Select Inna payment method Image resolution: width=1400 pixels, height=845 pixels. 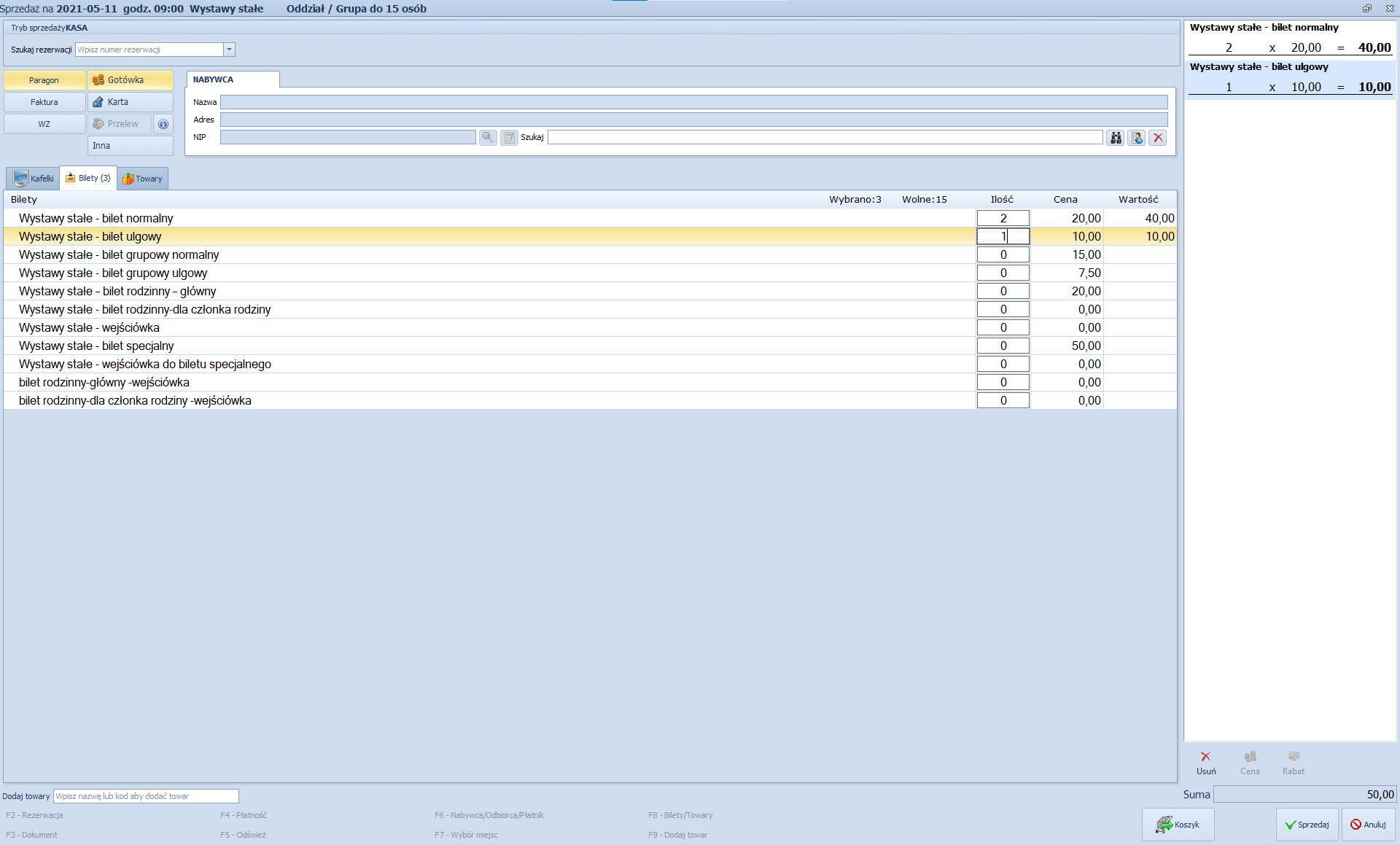tap(131, 146)
